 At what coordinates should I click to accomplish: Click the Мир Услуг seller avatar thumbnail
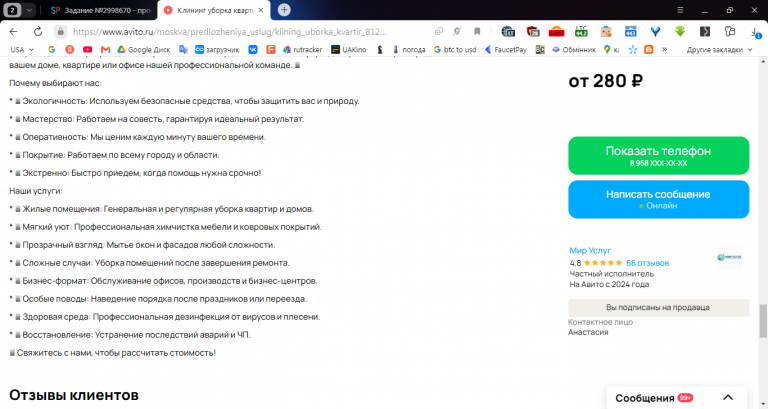tap(729, 257)
